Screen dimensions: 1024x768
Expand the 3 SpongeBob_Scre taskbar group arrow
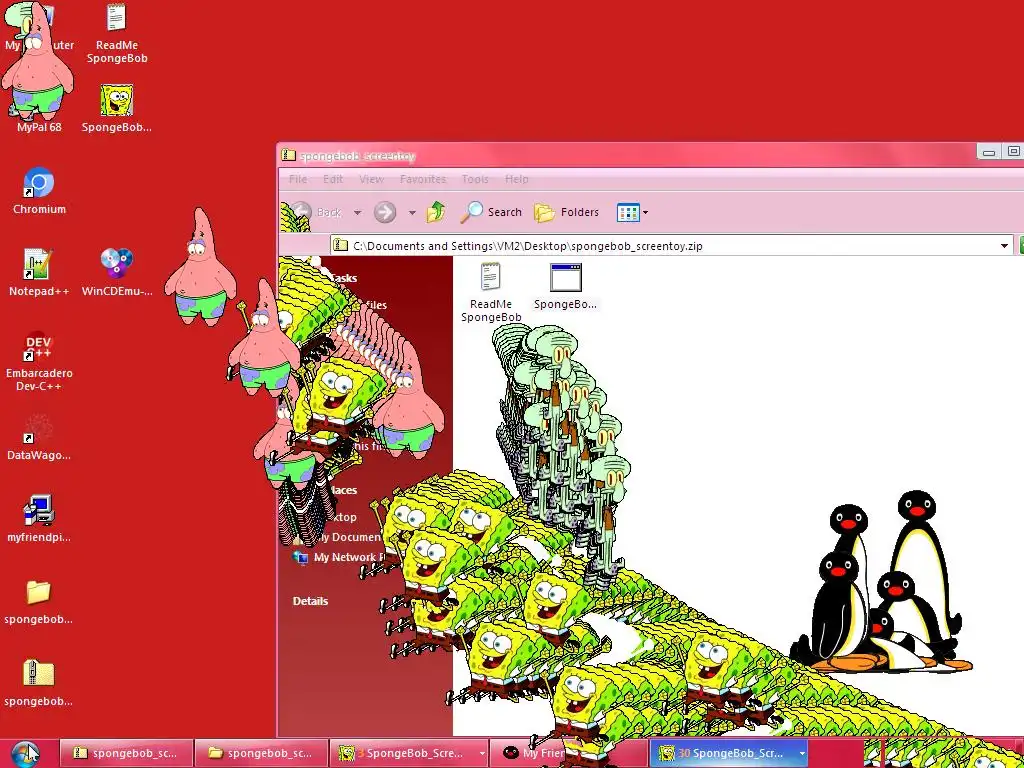coord(482,753)
